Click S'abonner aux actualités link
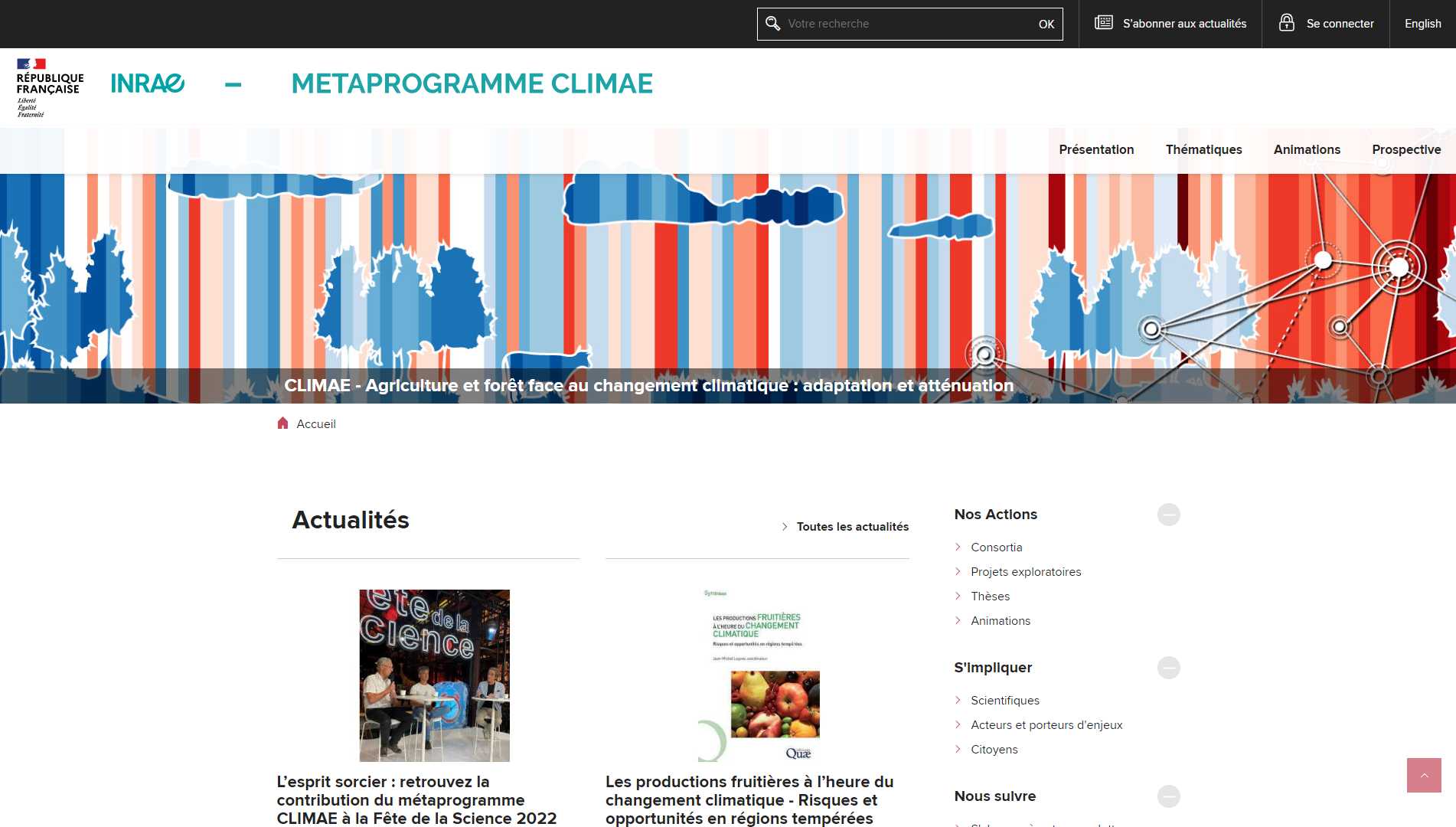Screen dimensions: 1456x827 point(1184,24)
